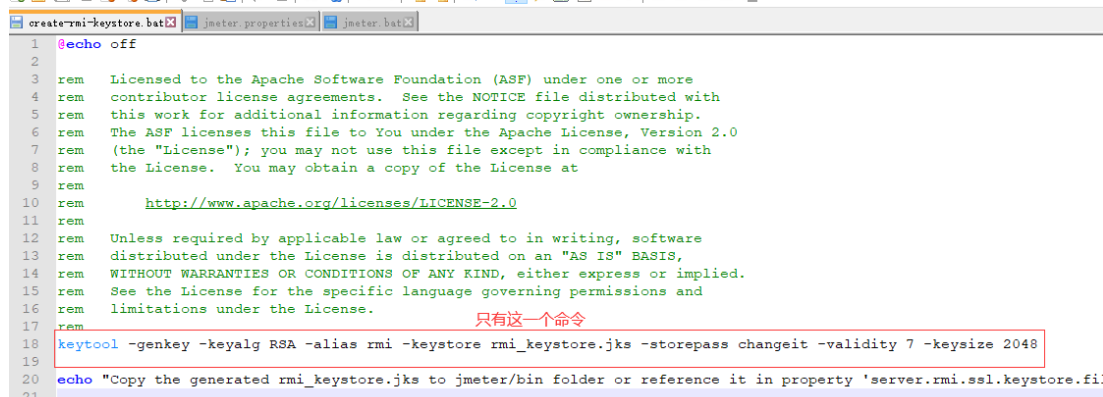Image resolution: width=1103 pixels, height=397 pixels.
Task: Click line 'the License. You may obtain a copy'
Action: click(344, 168)
